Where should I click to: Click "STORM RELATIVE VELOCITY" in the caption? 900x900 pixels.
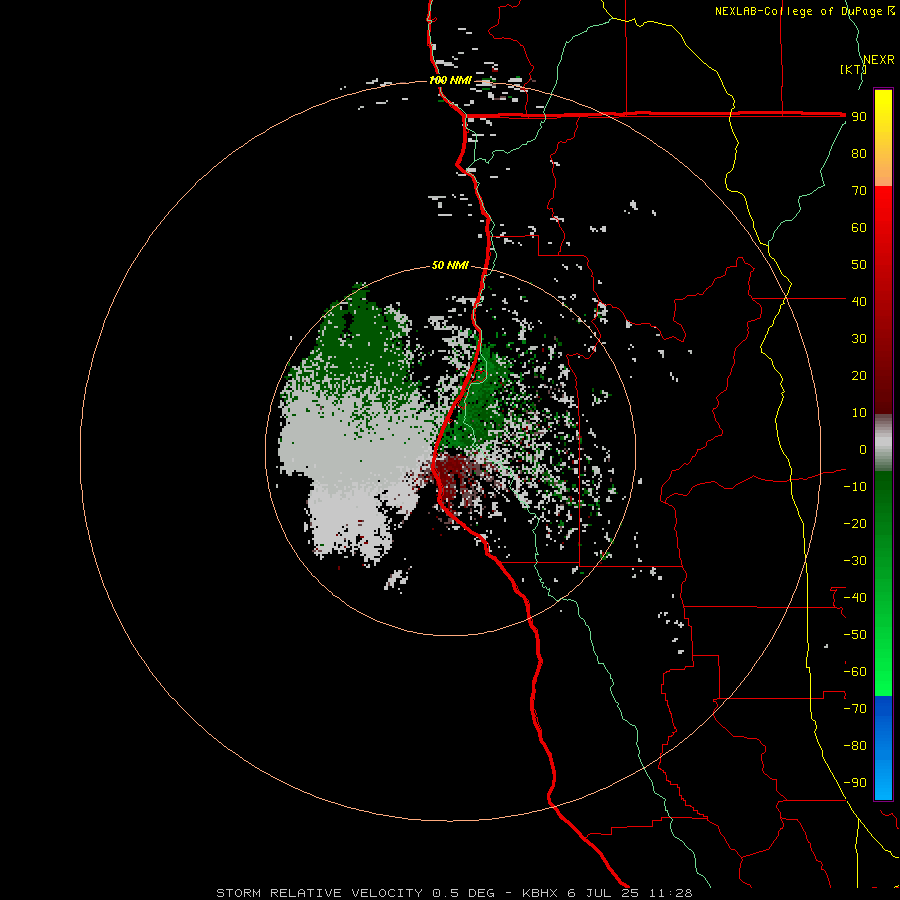[x=319, y=893]
